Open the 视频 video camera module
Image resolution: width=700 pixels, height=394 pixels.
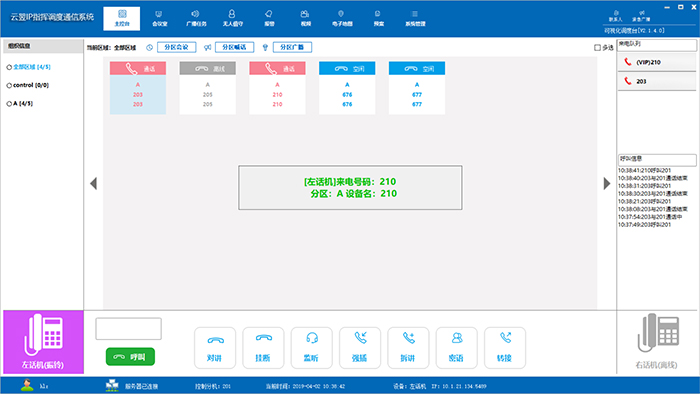[305, 18]
